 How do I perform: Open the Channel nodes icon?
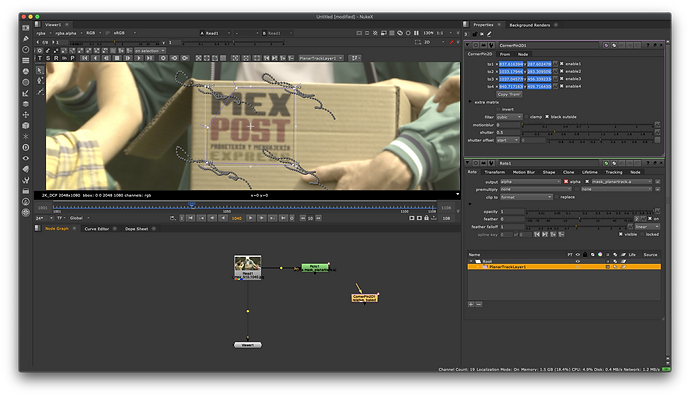click(26, 60)
